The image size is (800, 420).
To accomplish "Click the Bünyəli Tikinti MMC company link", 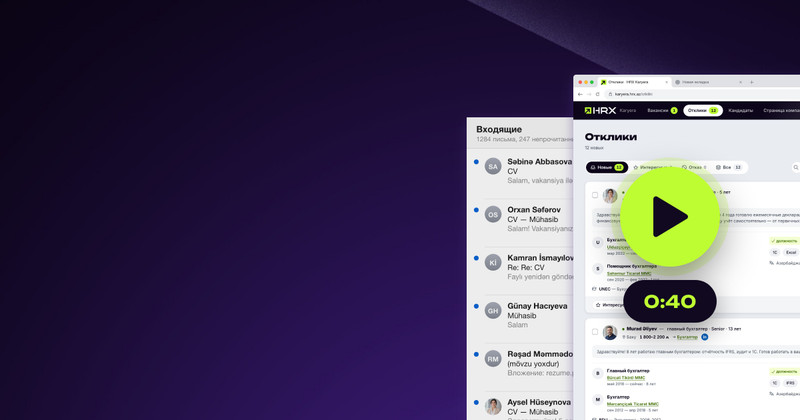I will click(x=626, y=378).
